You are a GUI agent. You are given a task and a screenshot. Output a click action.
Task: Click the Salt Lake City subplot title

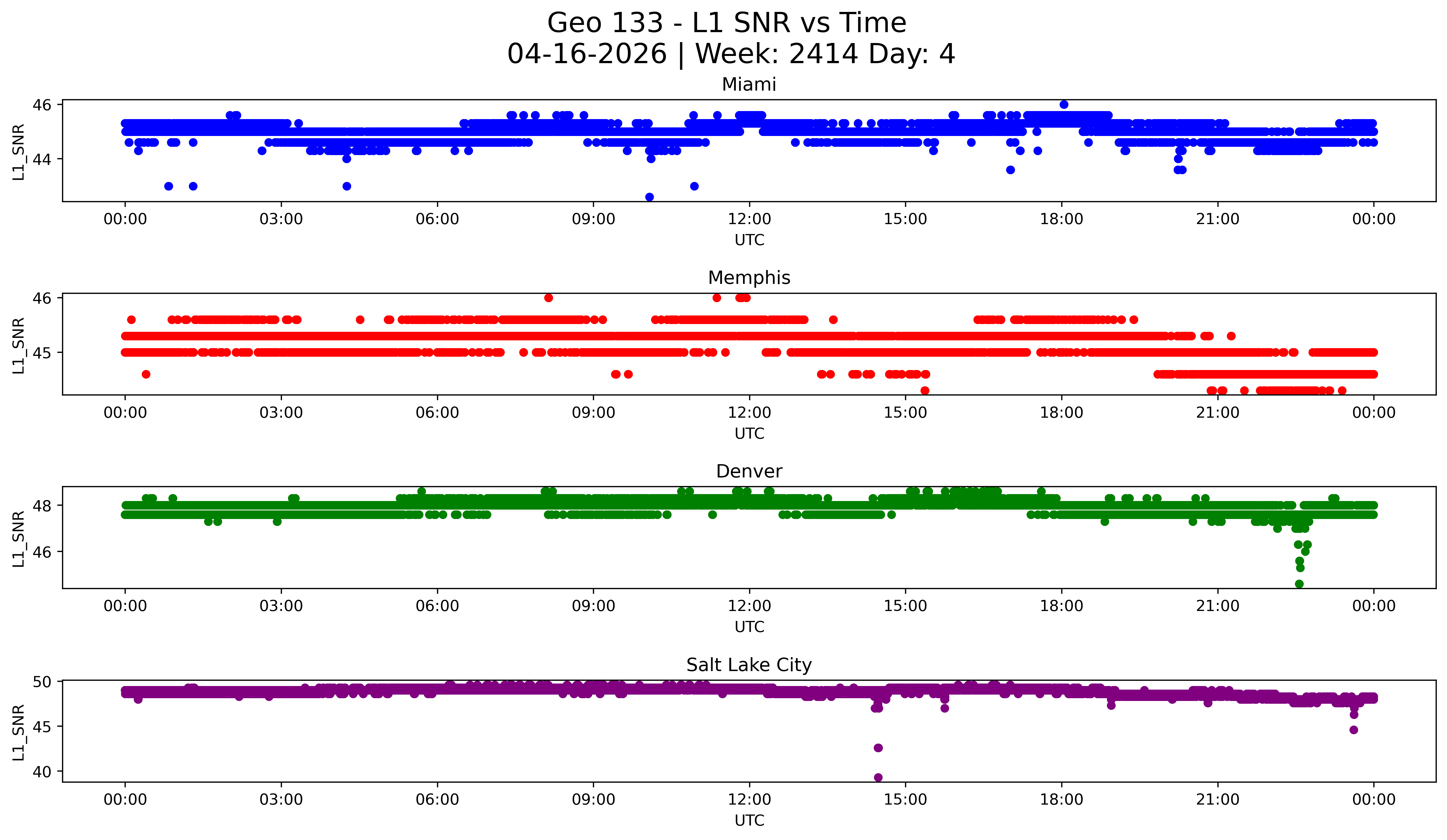click(x=749, y=665)
